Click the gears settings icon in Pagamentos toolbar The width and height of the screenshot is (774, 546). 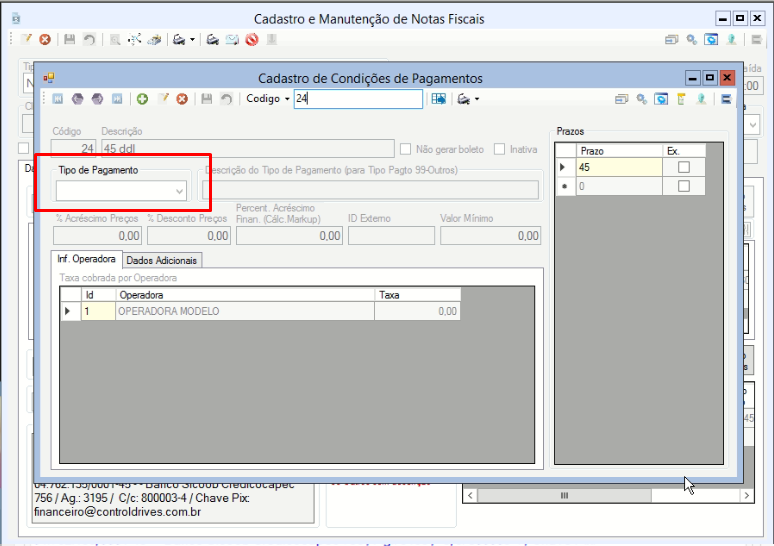642,99
